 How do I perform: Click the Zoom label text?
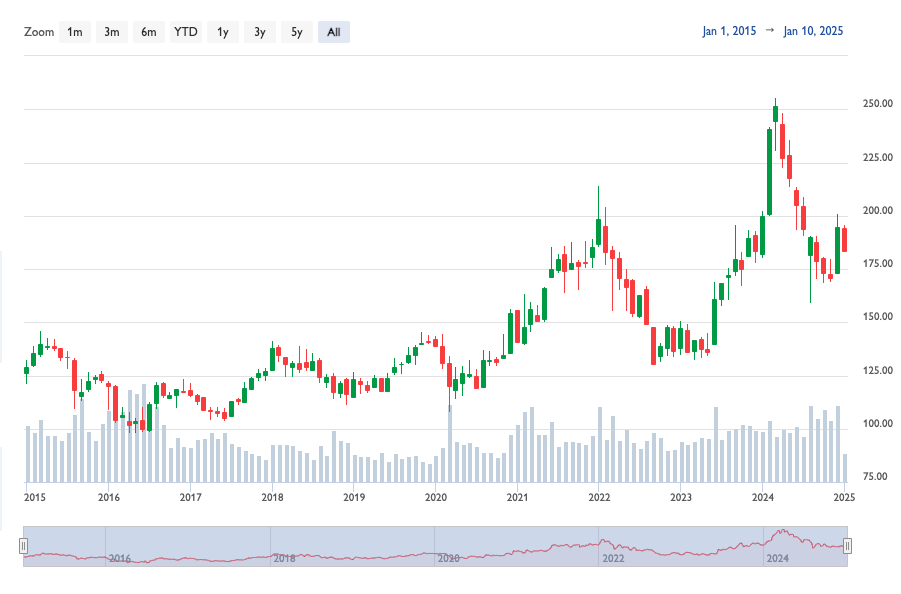[x=39, y=32]
